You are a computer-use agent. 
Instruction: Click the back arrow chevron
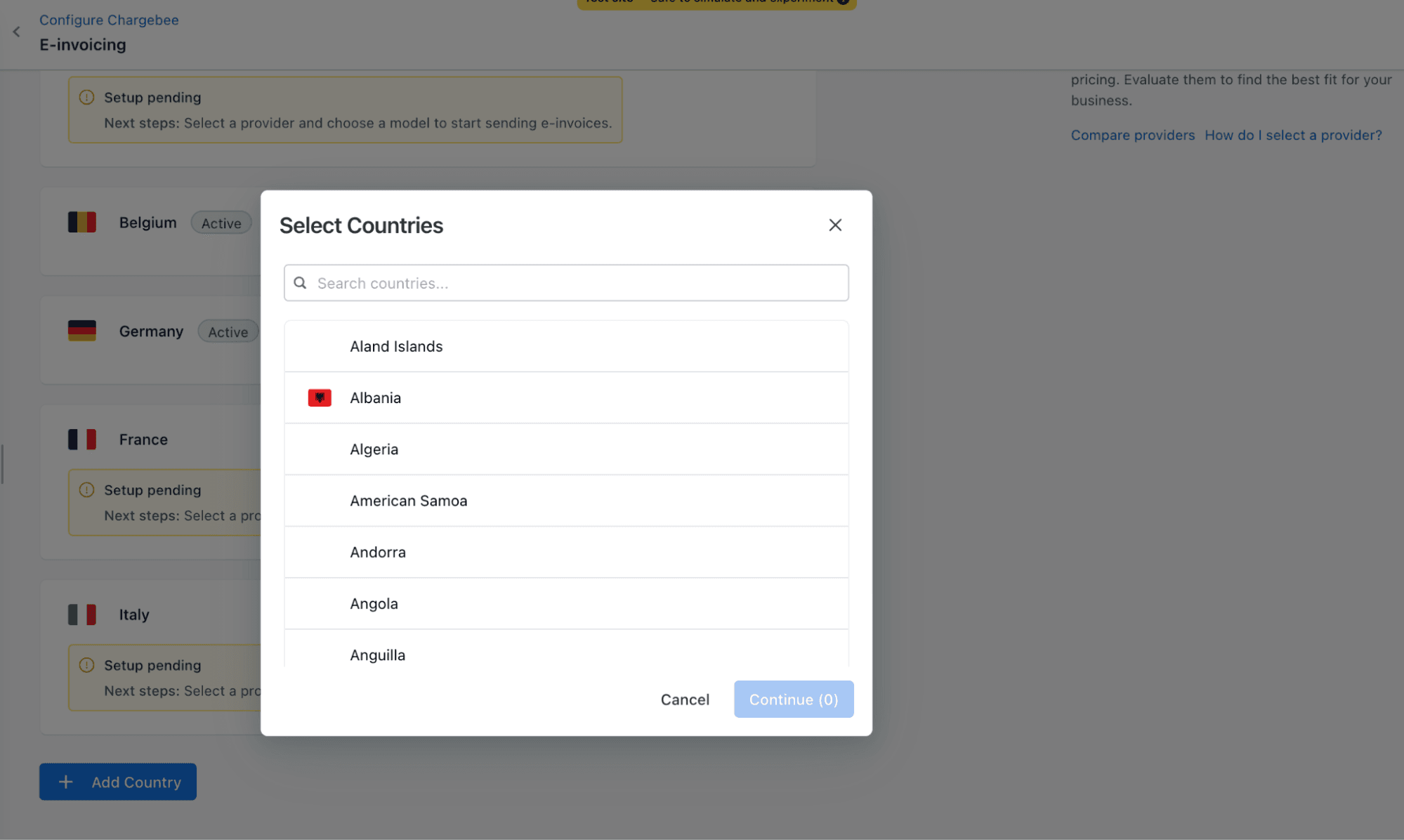(x=17, y=32)
